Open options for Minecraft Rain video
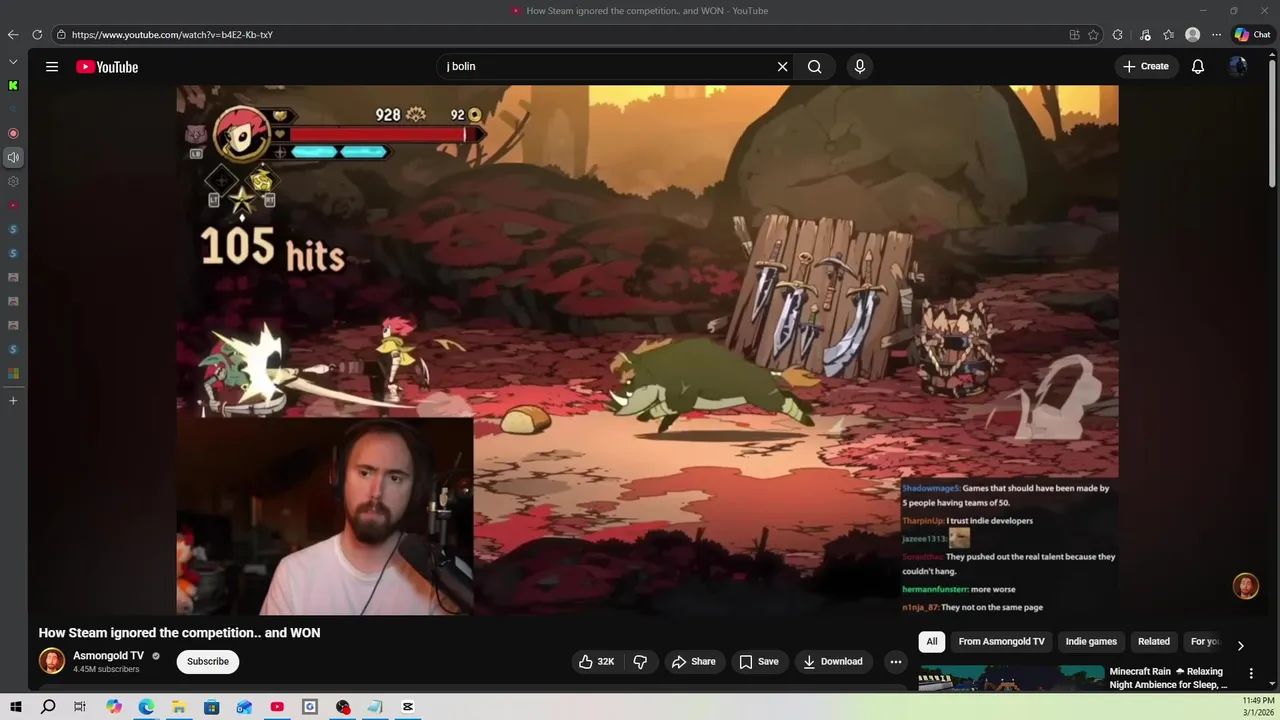The image size is (1280, 720). pyautogui.click(x=1251, y=674)
